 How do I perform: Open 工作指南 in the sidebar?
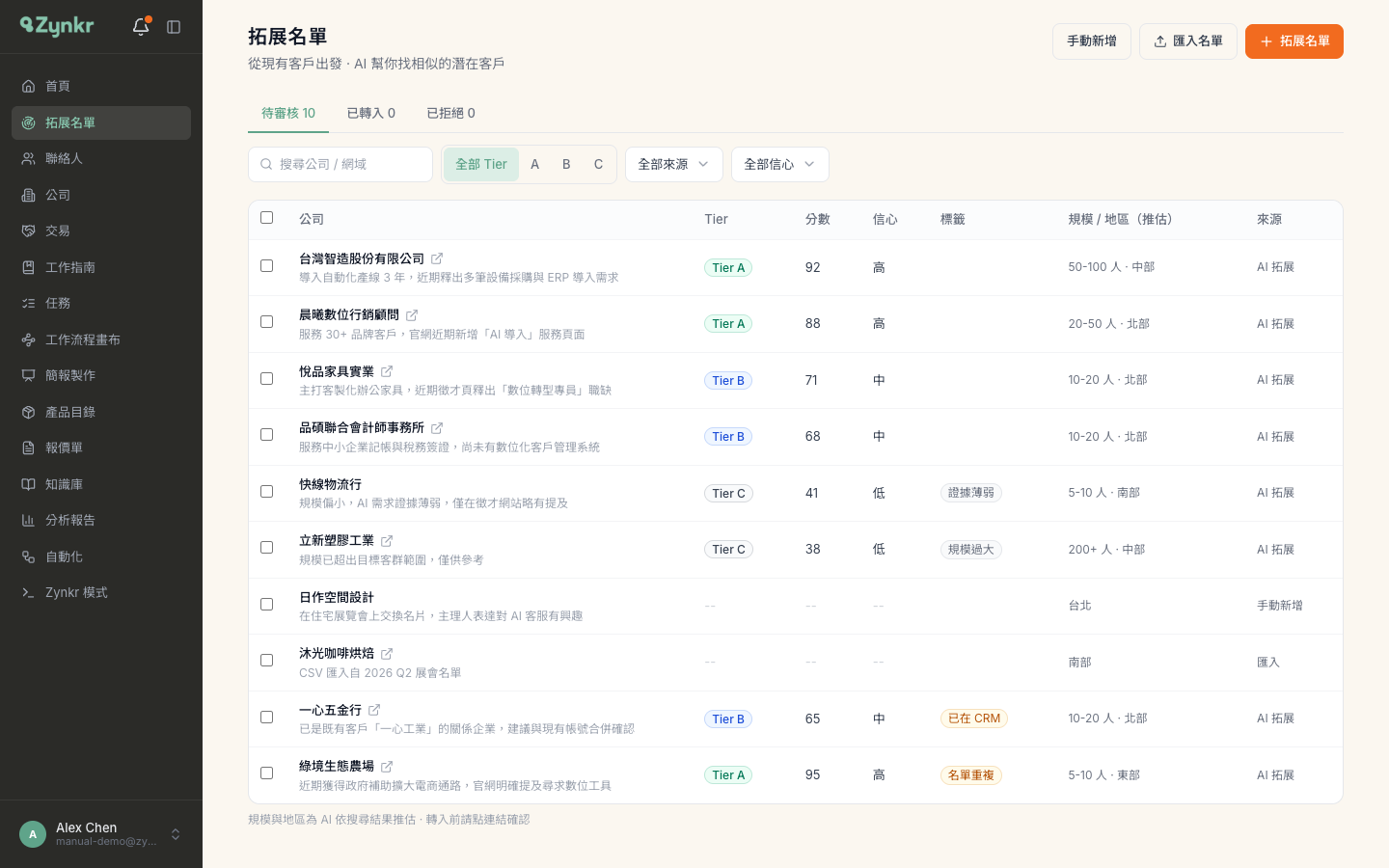pos(101,267)
